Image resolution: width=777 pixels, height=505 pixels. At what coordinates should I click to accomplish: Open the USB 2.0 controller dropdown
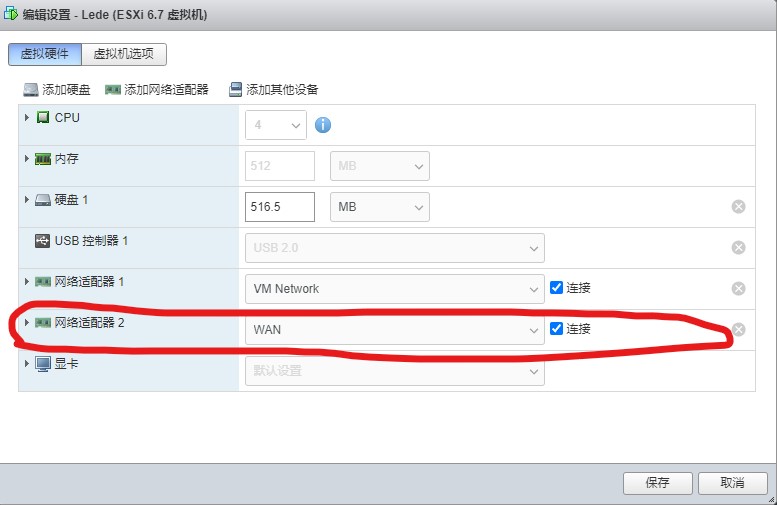tap(395, 248)
